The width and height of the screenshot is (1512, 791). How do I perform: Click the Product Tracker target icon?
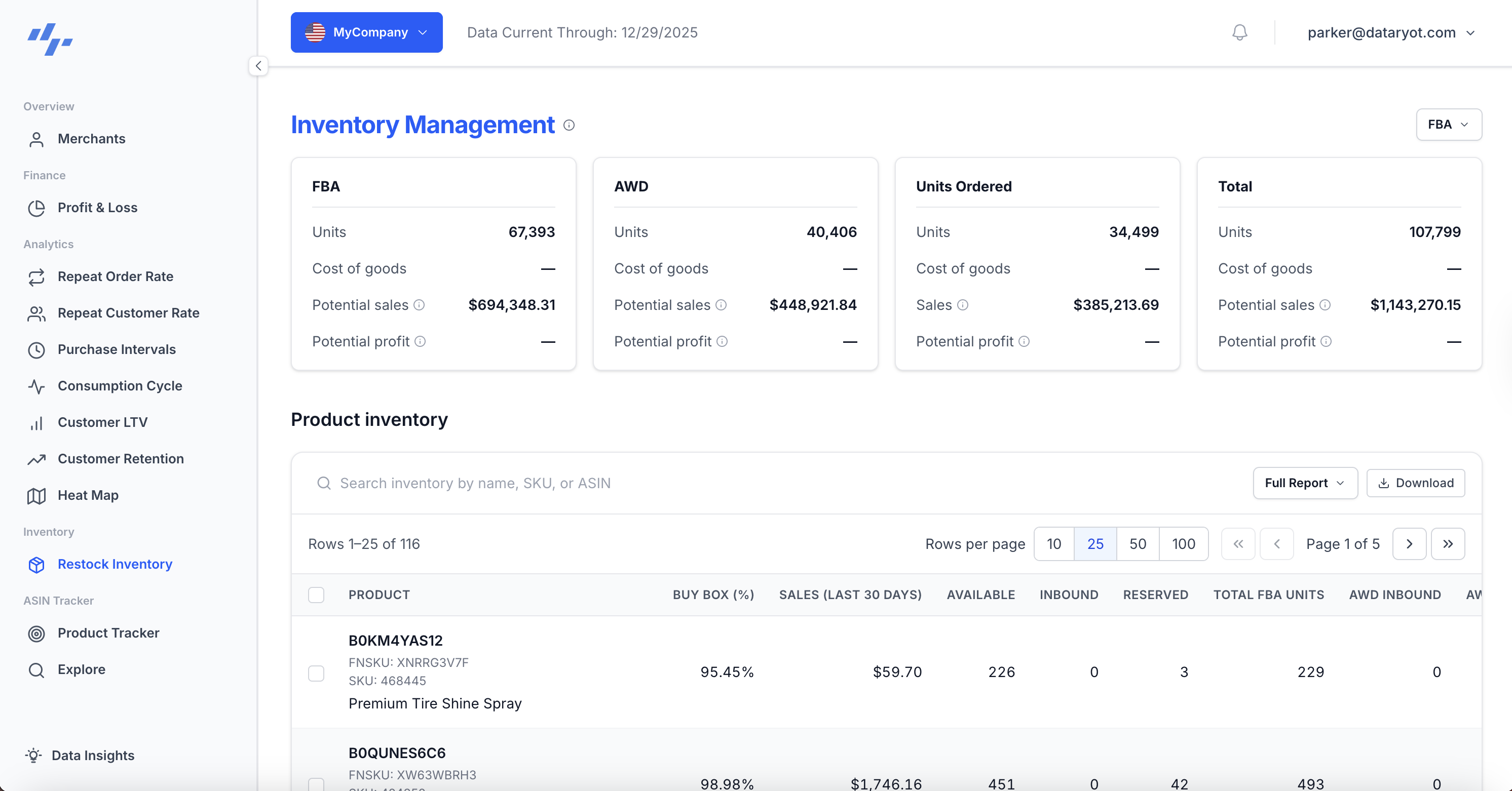36,633
